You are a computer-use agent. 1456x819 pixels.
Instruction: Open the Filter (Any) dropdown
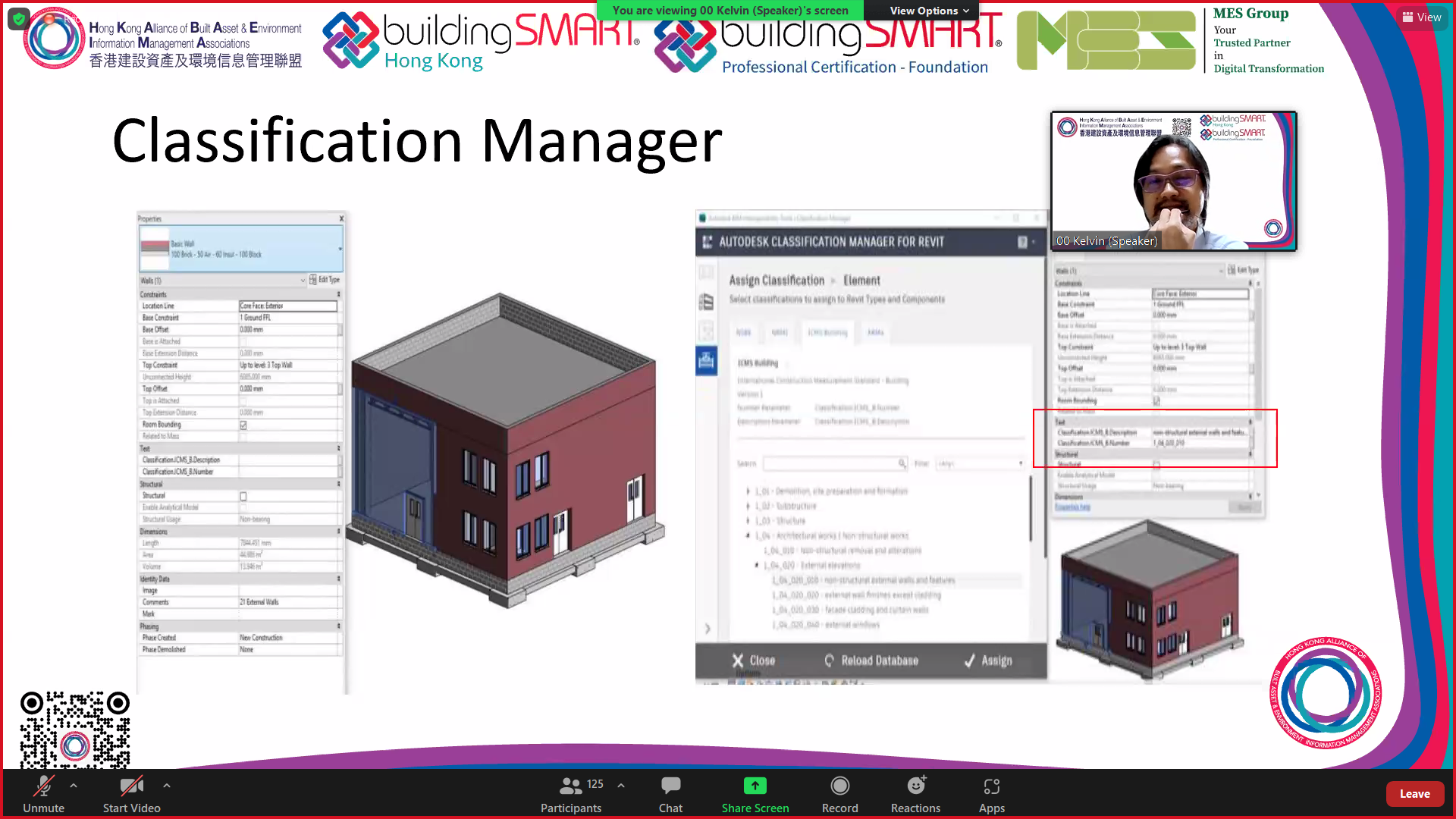pos(981,463)
